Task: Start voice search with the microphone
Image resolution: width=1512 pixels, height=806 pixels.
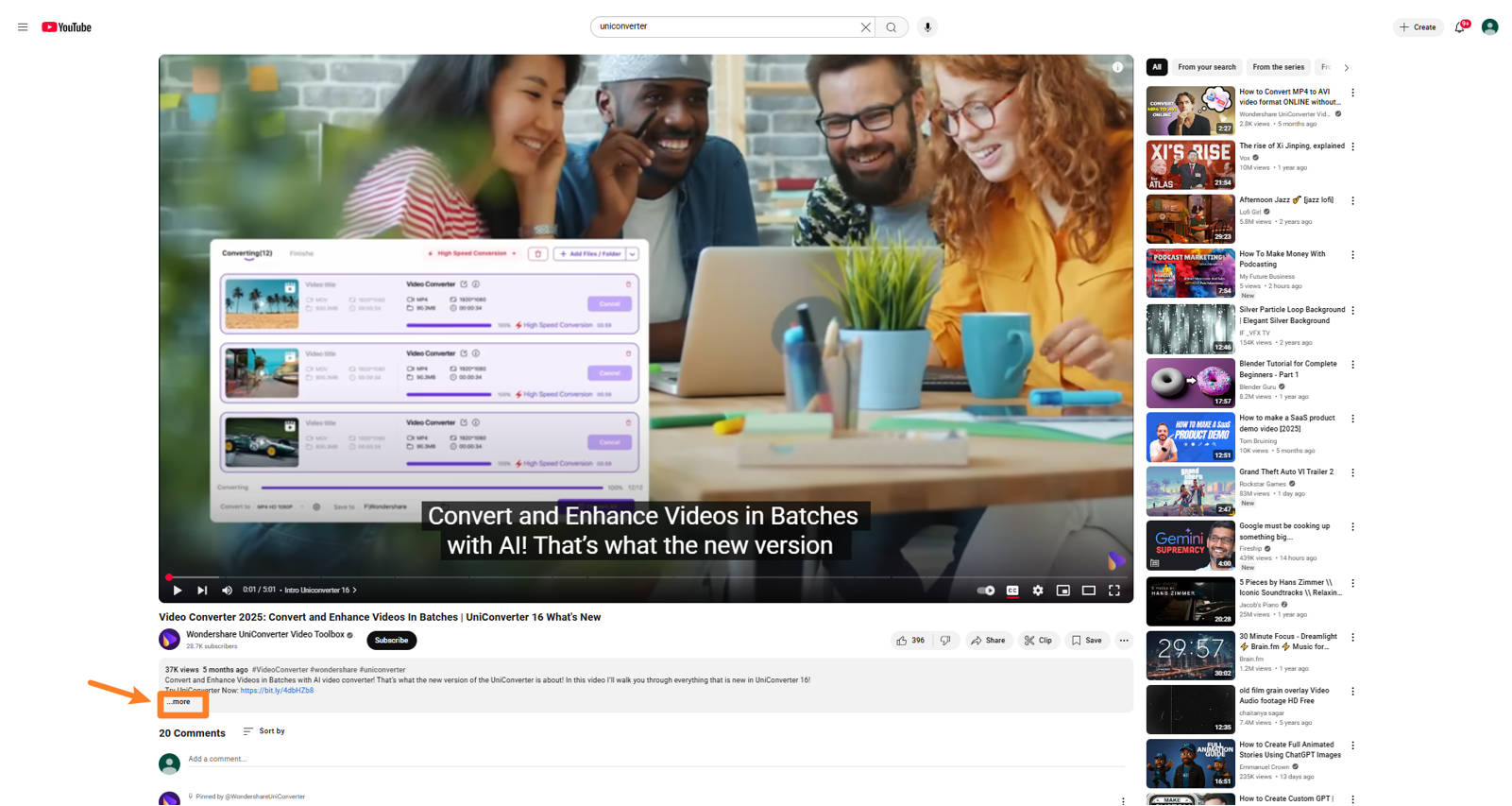Action: pyautogui.click(x=927, y=27)
